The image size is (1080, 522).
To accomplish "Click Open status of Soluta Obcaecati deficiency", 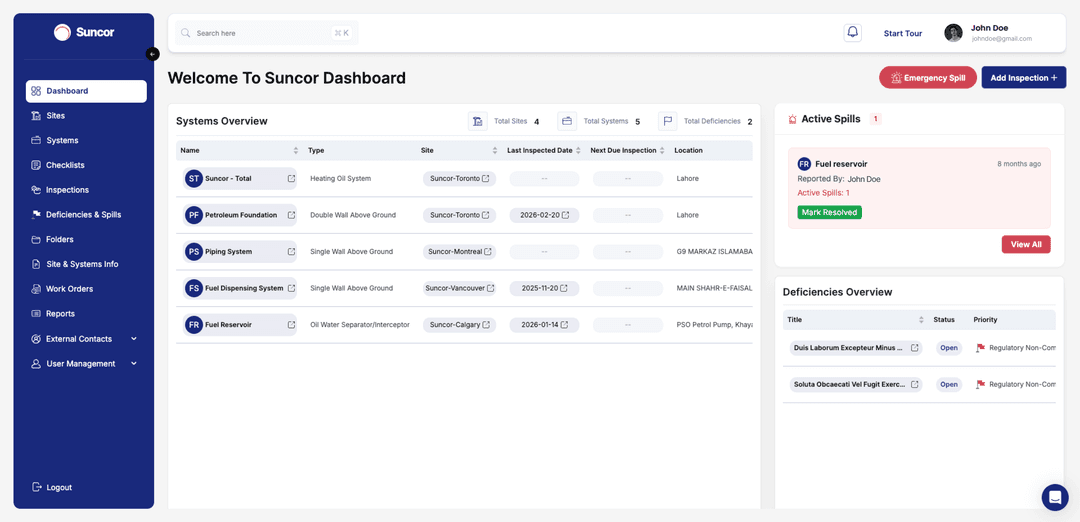I will pos(948,384).
